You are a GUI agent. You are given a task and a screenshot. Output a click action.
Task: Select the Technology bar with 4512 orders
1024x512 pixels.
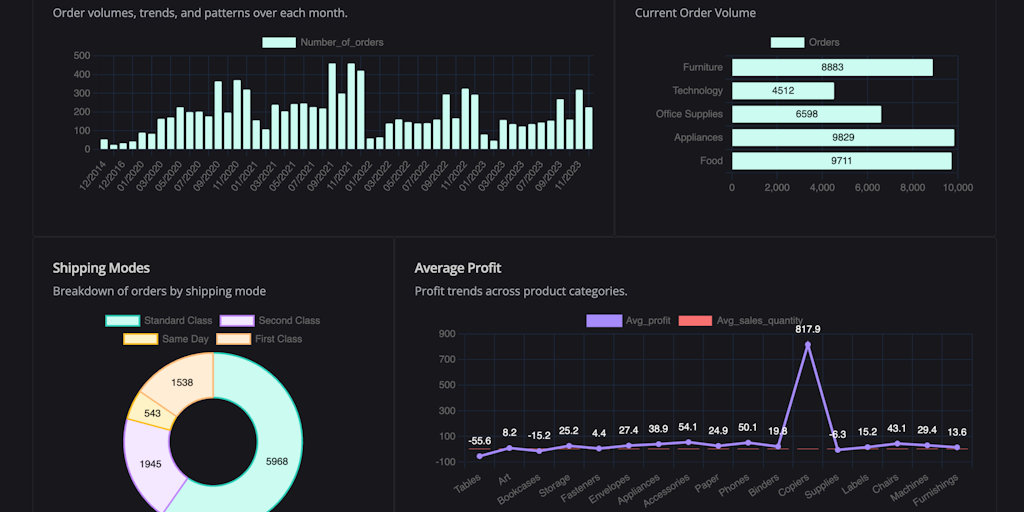coord(783,91)
